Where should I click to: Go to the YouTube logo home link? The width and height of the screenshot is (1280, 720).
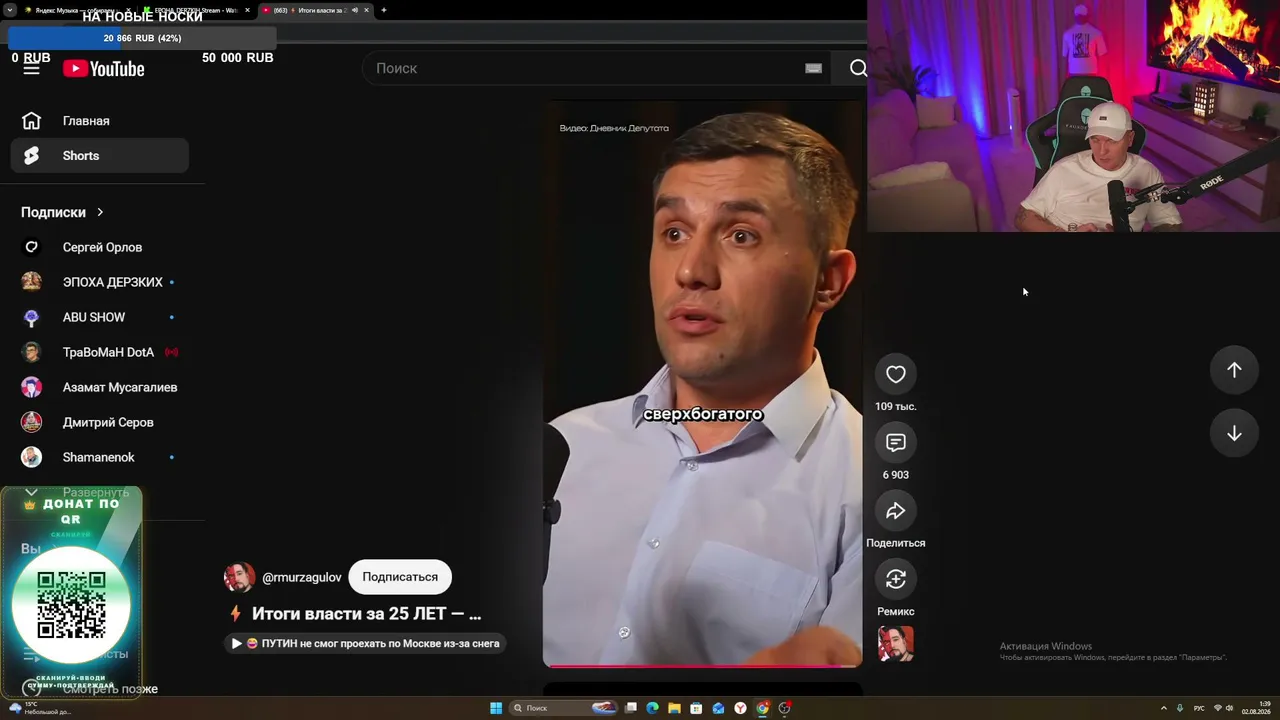click(104, 68)
